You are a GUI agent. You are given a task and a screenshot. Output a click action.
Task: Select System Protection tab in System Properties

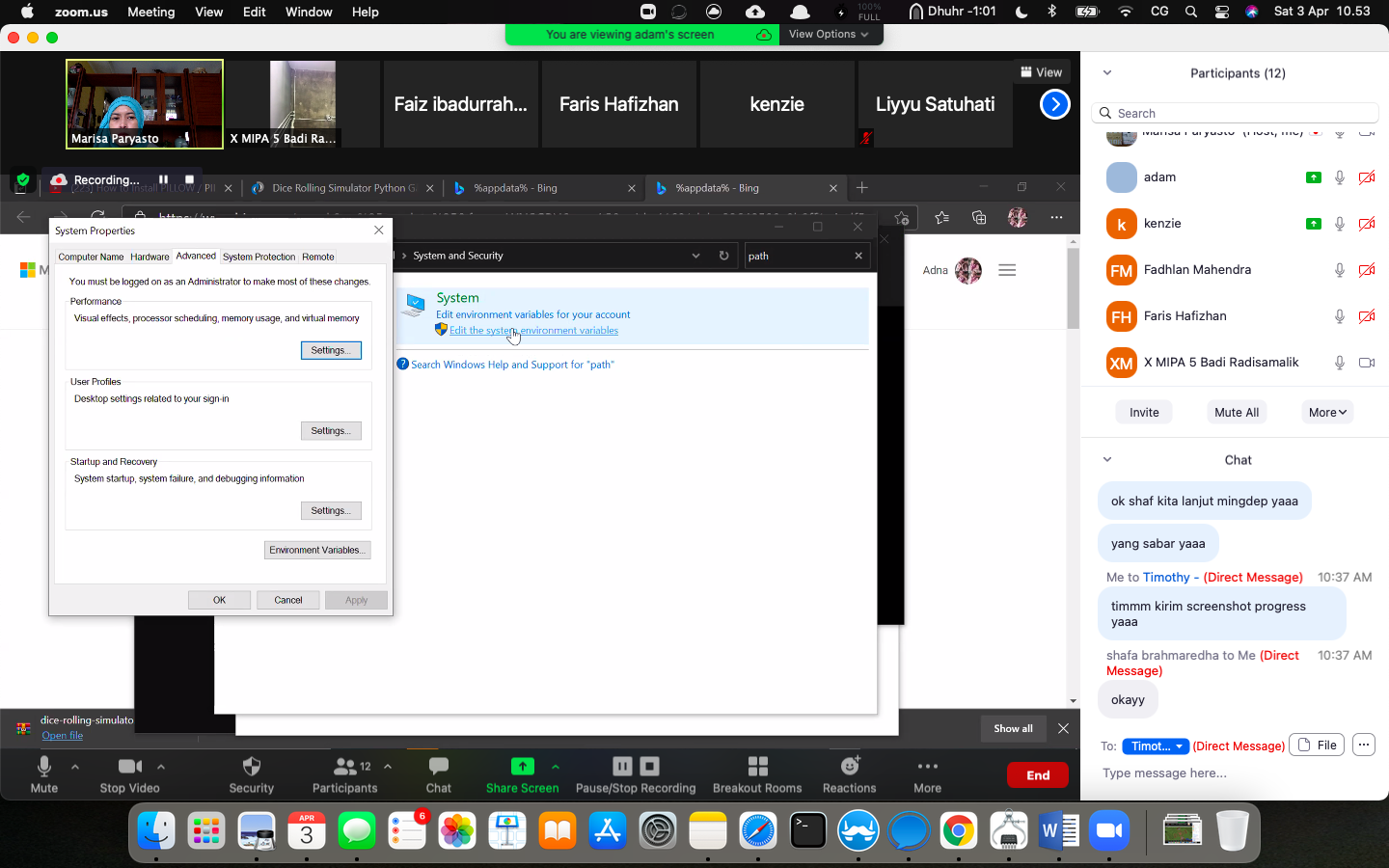click(259, 257)
